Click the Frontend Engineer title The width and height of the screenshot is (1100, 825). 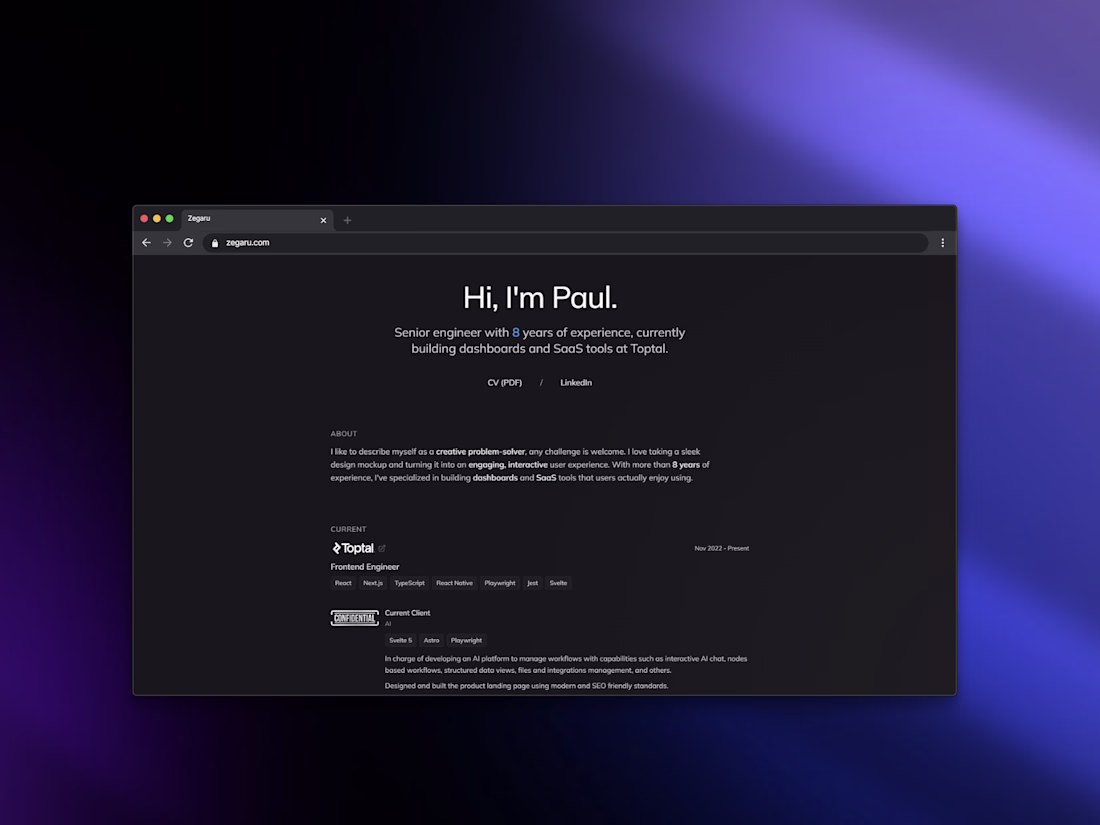[x=365, y=567]
